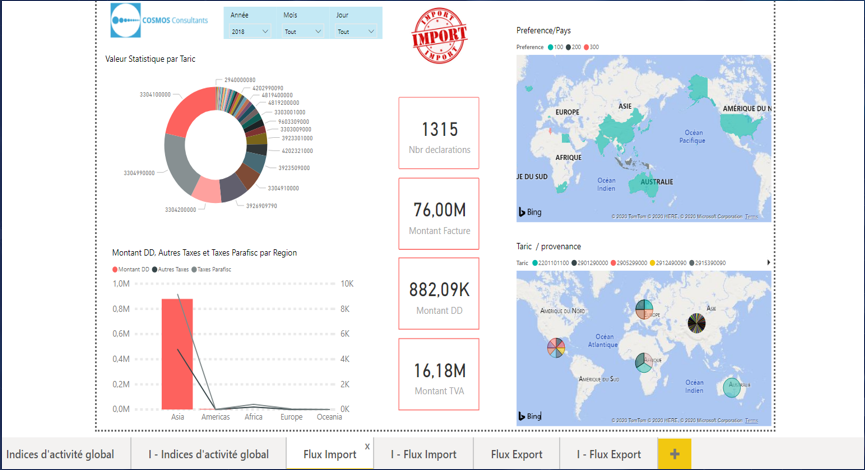
Task: Click the Valeur Statistique par Taric title
Action: click(150, 59)
